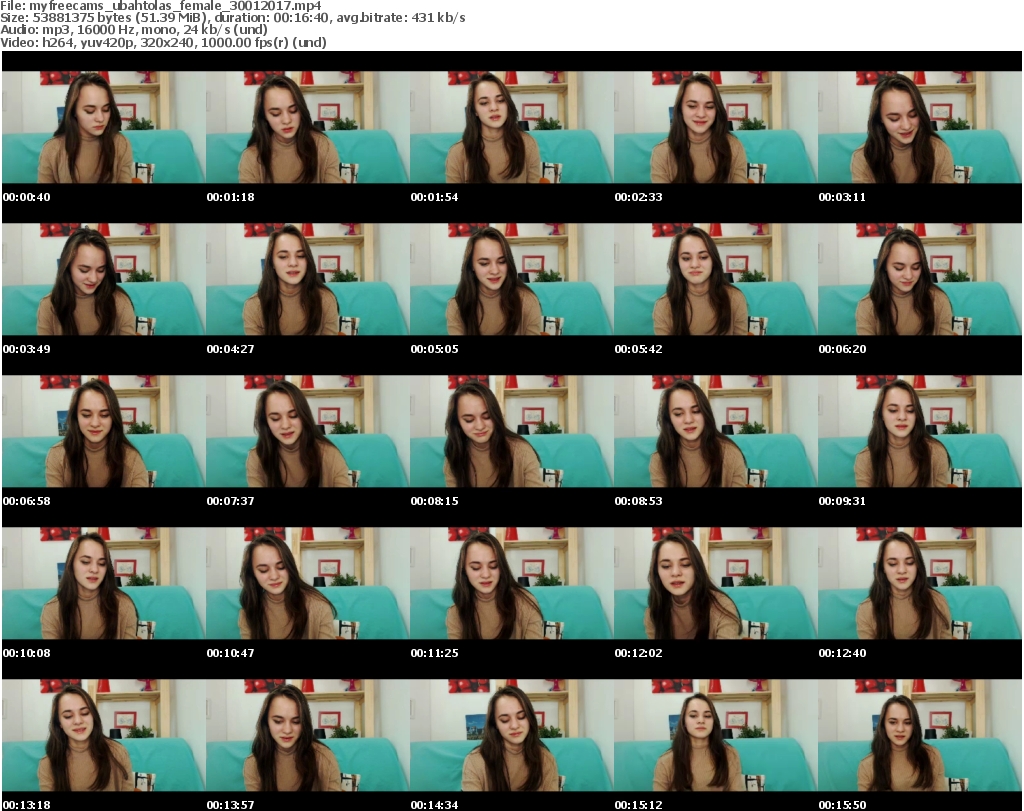Select the thumbnail above timestamp 00:12:40

[920, 584]
